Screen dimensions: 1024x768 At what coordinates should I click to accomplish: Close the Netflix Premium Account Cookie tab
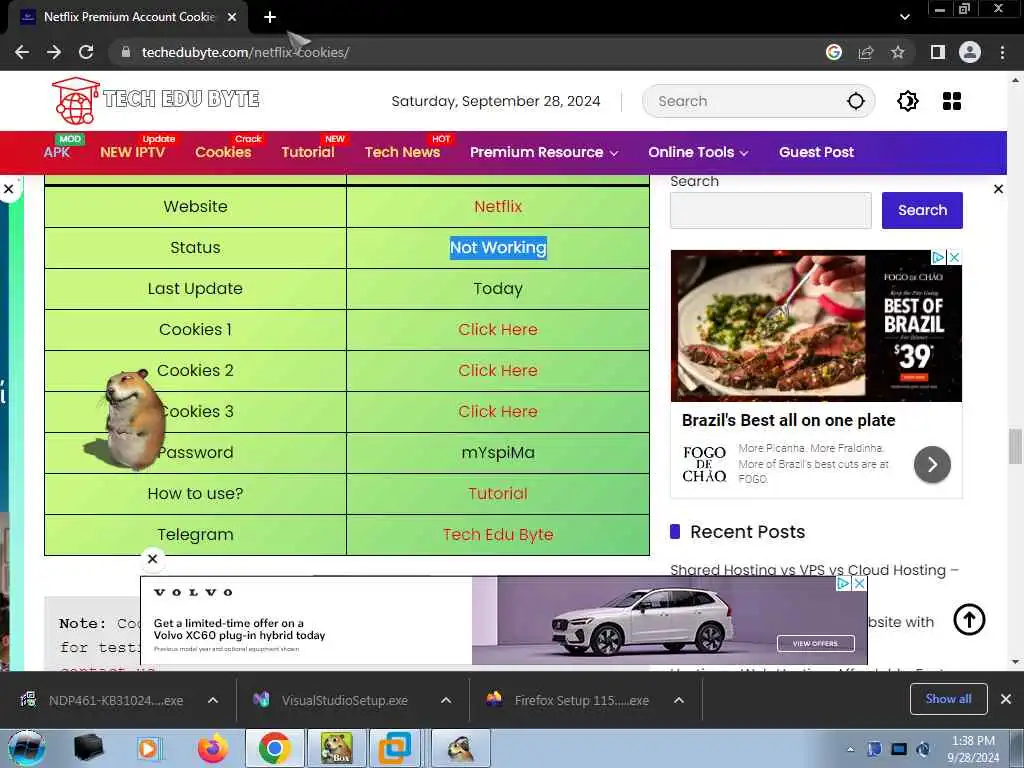click(x=232, y=18)
